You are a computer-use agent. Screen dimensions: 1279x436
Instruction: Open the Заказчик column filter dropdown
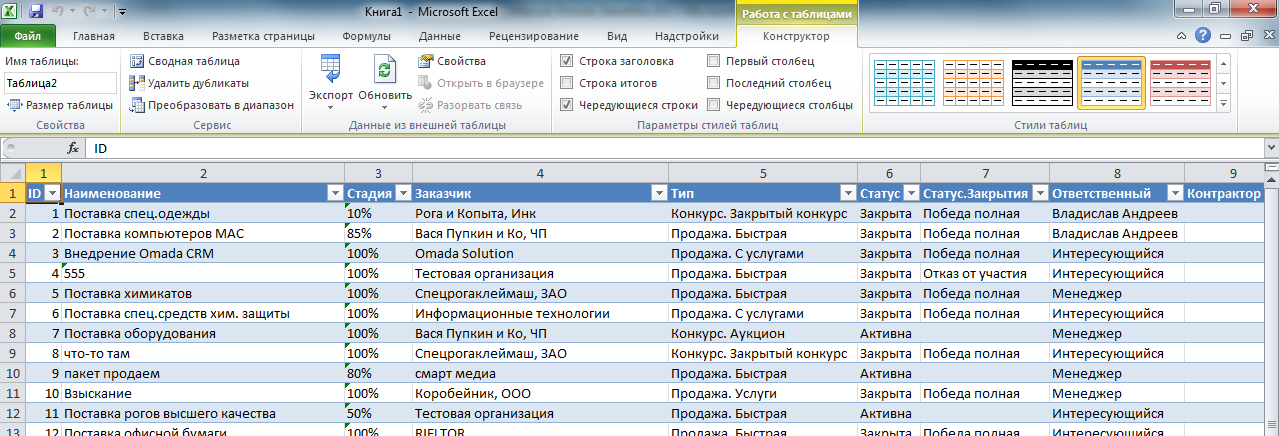pyautogui.click(x=659, y=193)
